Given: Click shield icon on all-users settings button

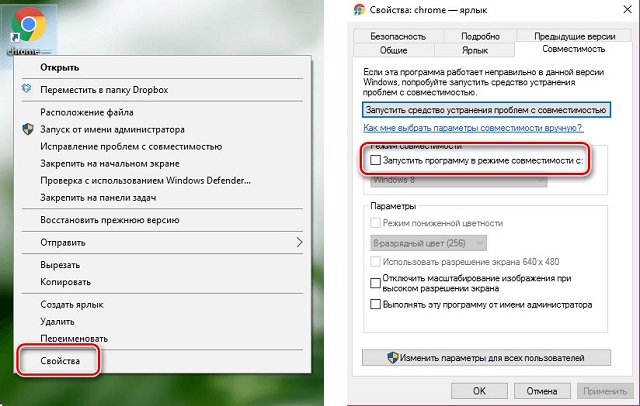Looking at the screenshot, I should tap(393, 357).
